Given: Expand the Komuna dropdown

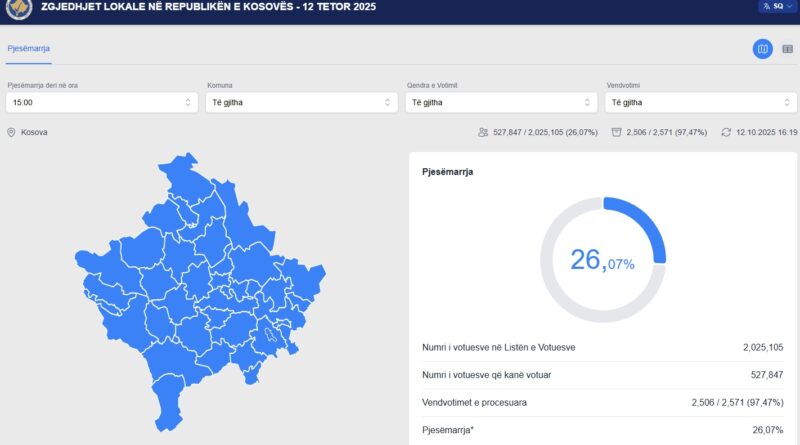Looking at the screenshot, I should click(300, 102).
